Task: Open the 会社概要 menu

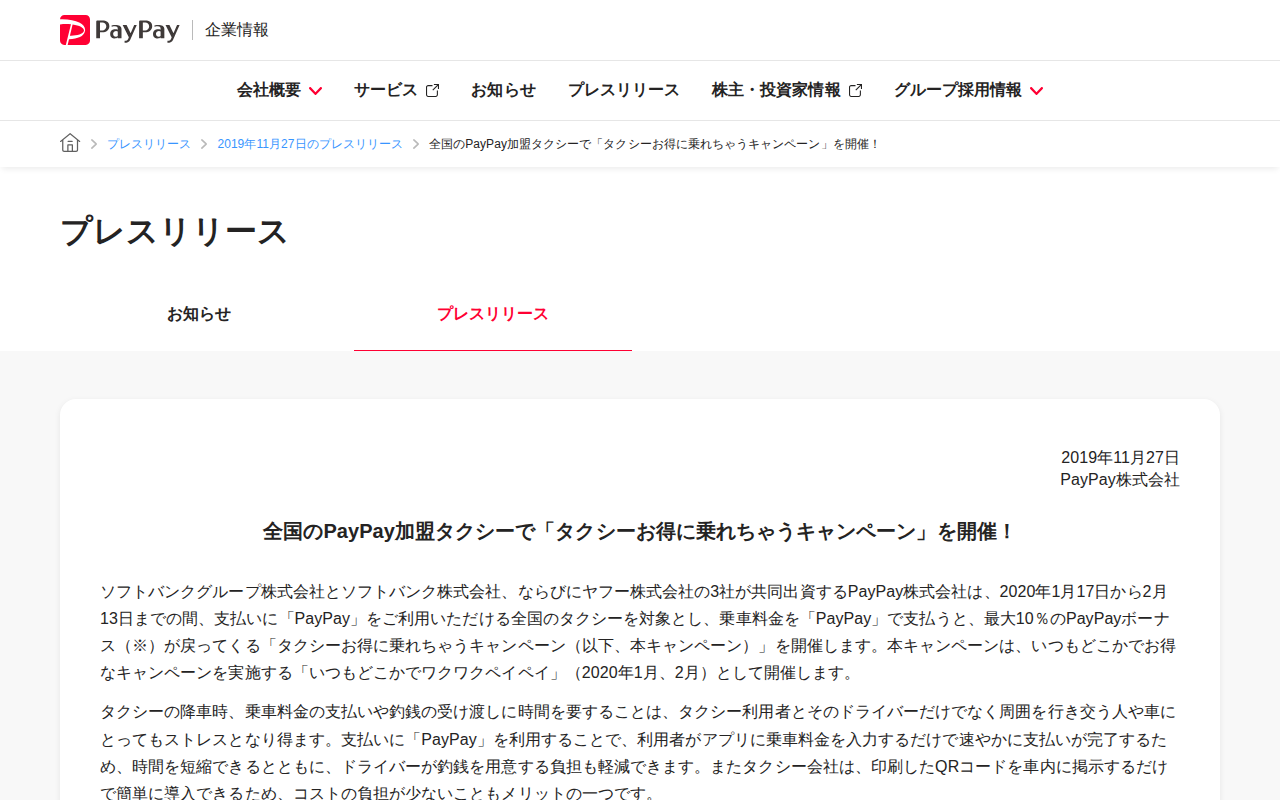Action: 279,90
